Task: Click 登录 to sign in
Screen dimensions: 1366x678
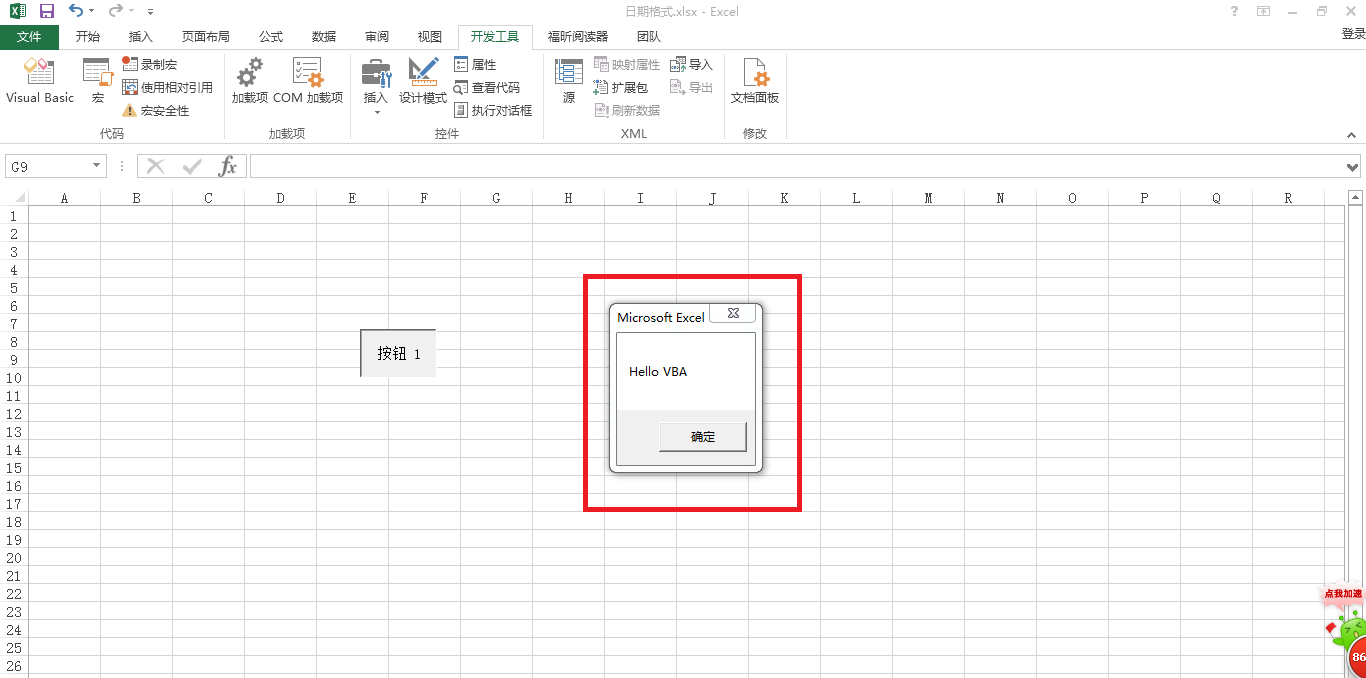Action: tap(1353, 34)
